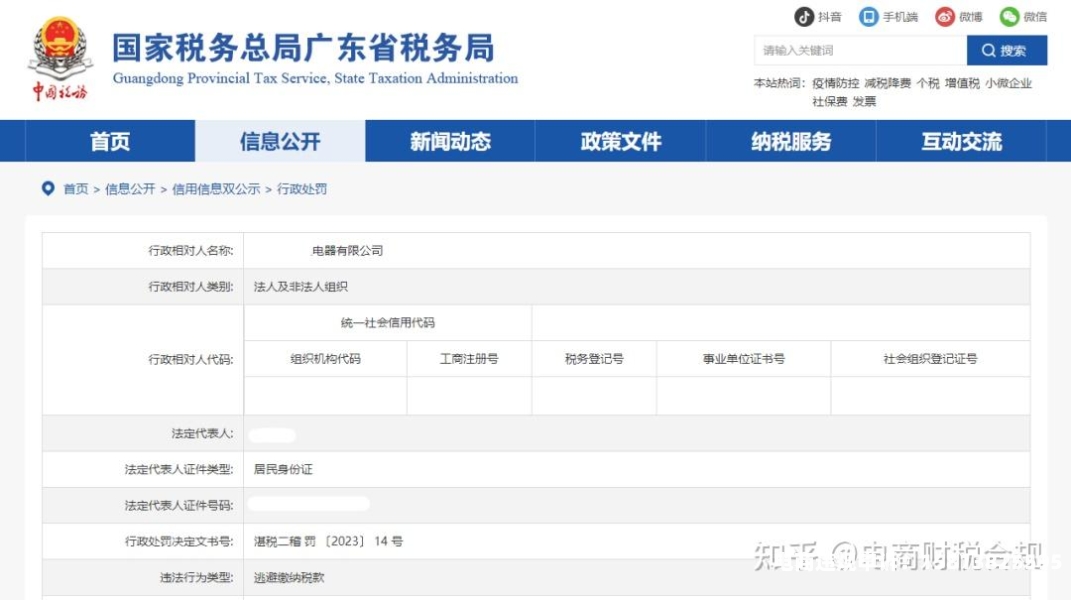Click the 手机端 mobile icon
1071x600 pixels.
coord(869,17)
